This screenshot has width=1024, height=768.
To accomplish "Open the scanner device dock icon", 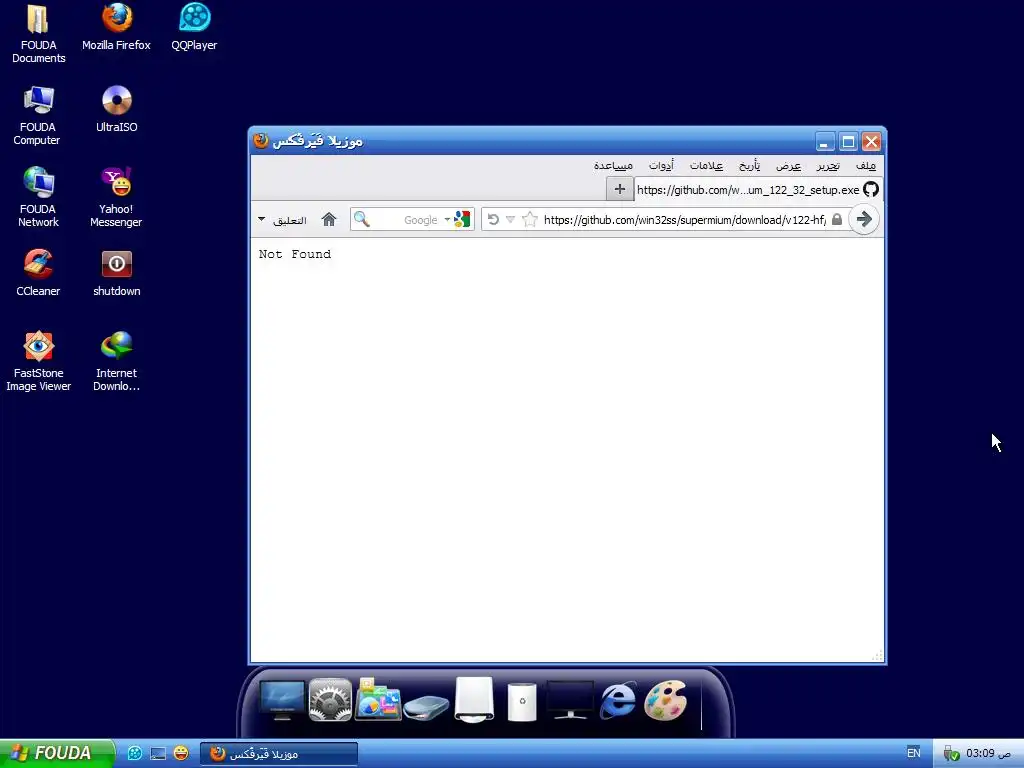I will (x=426, y=707).
